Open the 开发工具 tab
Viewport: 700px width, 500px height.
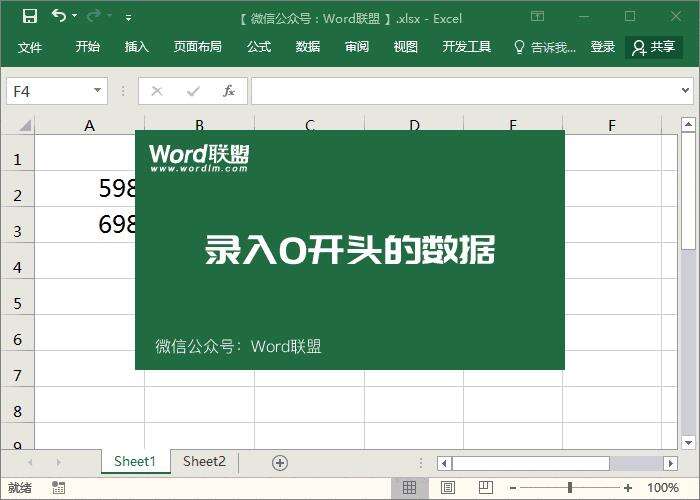(467, 46)
